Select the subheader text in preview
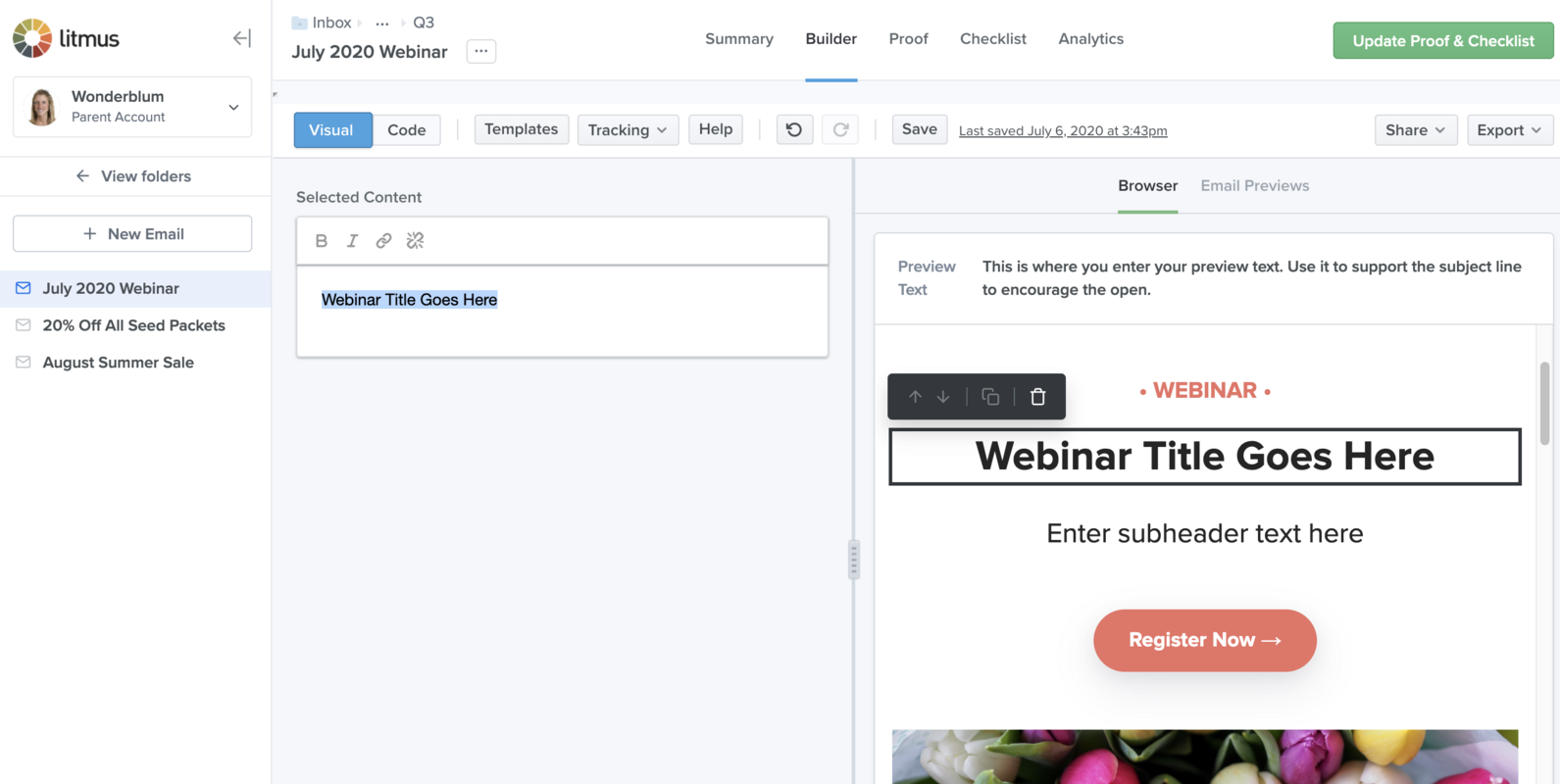 click(1205, 533)
